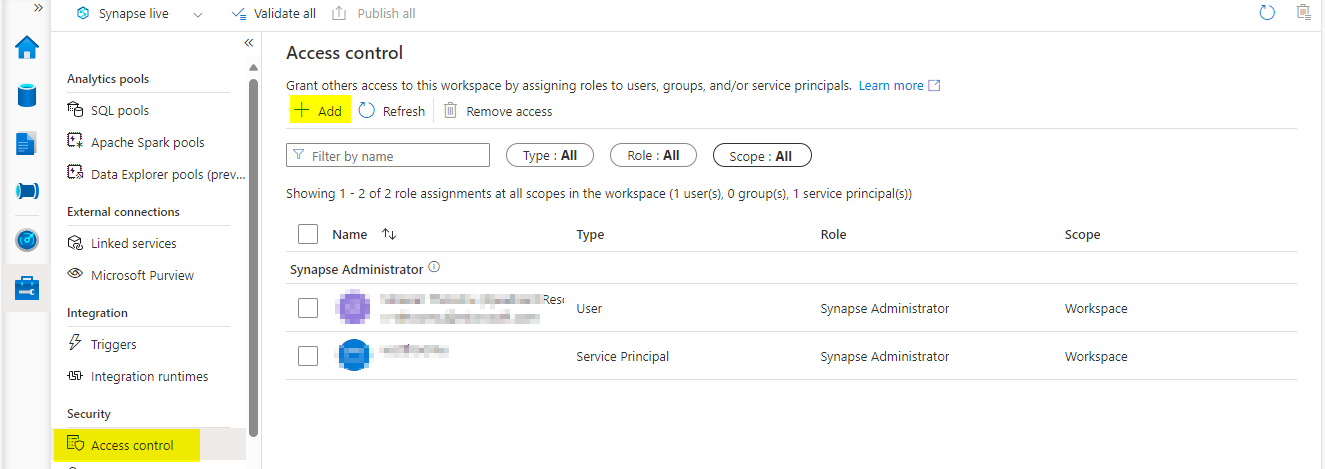Click the Service Principal row avatar

coord(354,356)
